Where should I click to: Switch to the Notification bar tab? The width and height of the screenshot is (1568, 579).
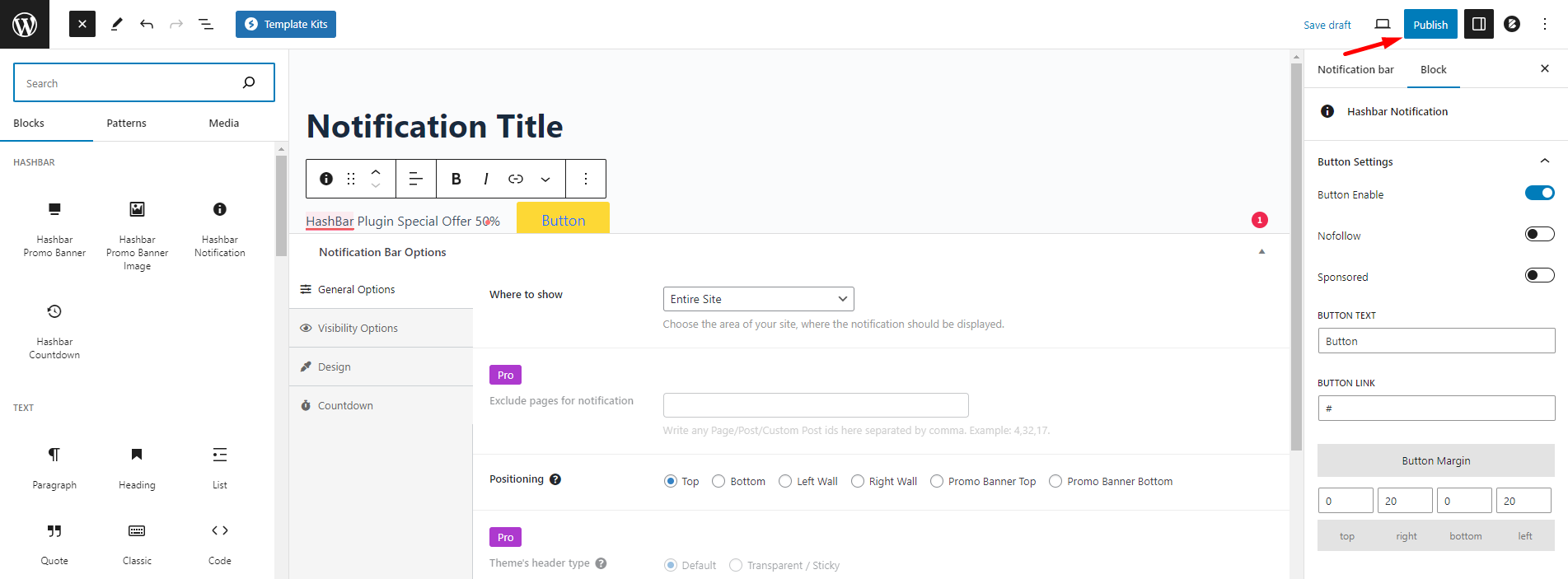tap(1355, 70)
